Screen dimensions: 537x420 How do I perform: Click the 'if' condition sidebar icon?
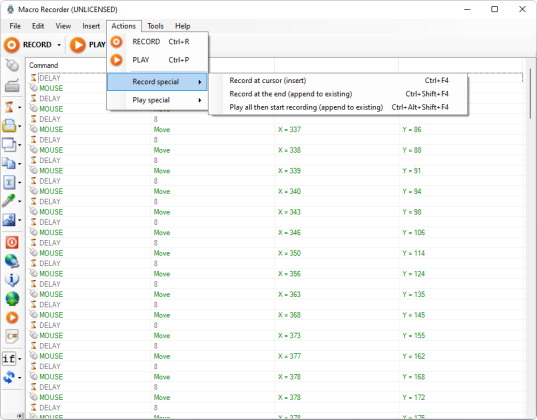click(9, 359)
